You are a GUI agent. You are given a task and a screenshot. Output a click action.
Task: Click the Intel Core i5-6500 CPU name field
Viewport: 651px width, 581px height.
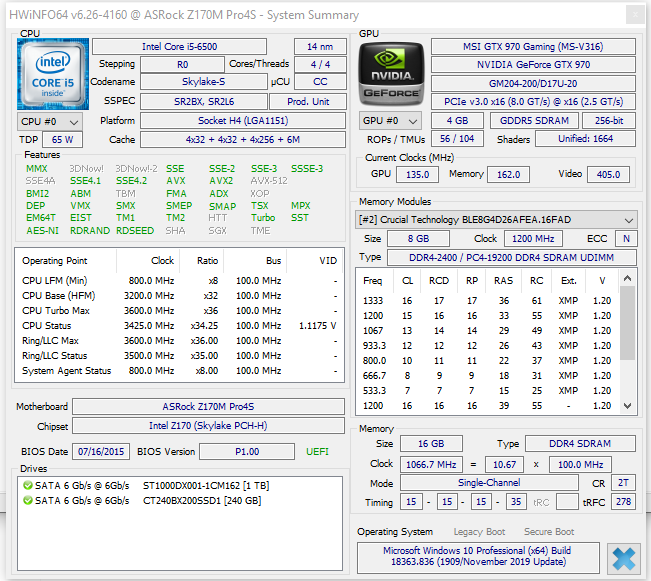(179, 46)
